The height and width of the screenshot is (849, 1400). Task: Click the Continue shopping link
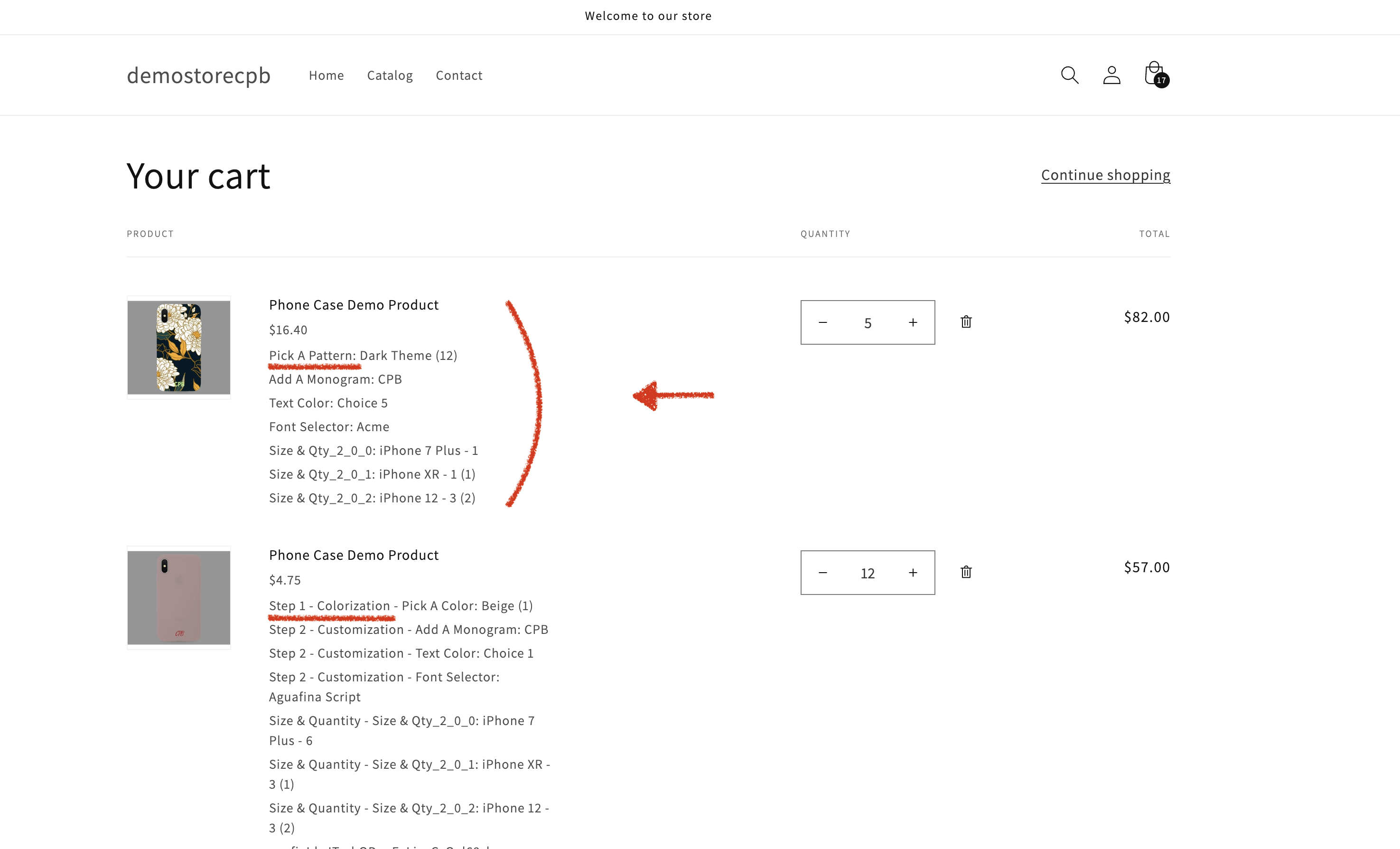(x=1105, y=175)
